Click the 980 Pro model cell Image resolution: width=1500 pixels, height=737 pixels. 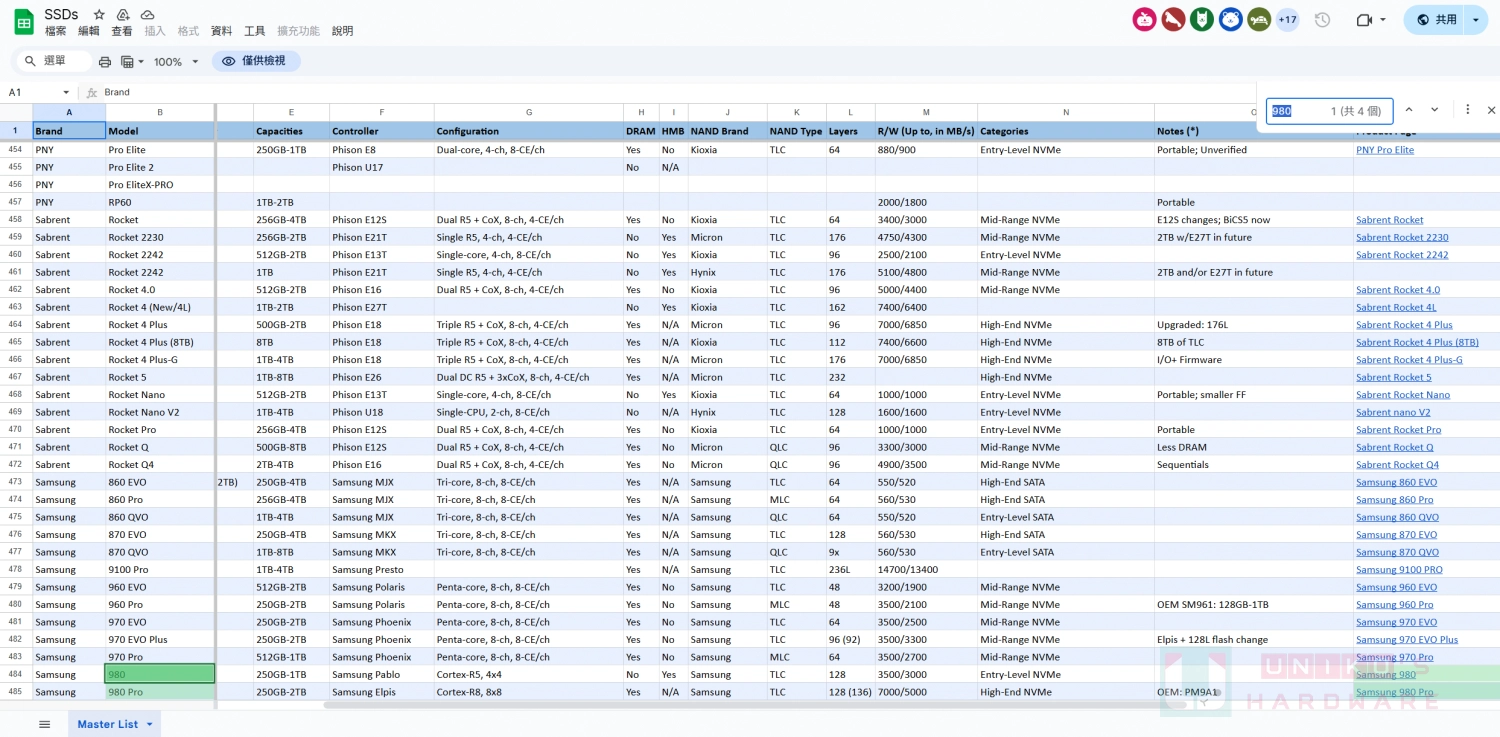click(160, 692)
